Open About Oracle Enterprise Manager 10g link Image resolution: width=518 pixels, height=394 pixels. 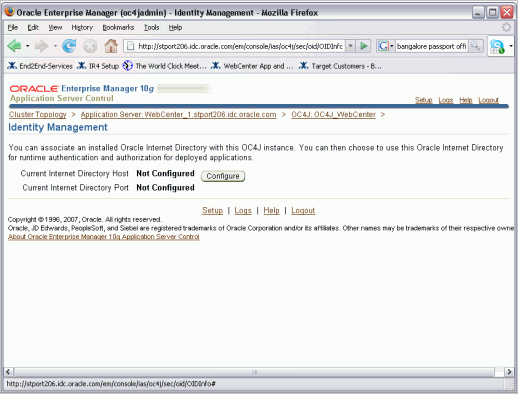tap(104, 236)
